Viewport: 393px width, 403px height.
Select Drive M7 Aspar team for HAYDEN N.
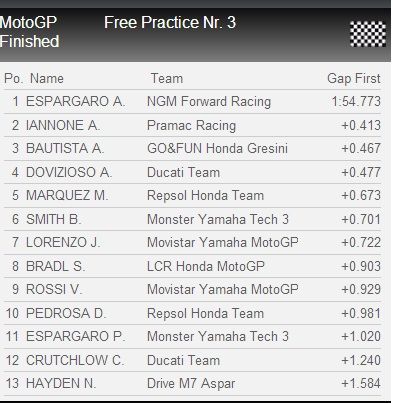[x=191, y=383]
